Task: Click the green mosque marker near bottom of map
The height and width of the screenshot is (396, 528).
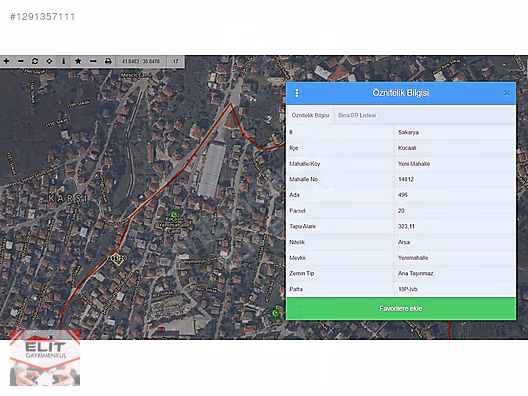Action: point(275,314)
